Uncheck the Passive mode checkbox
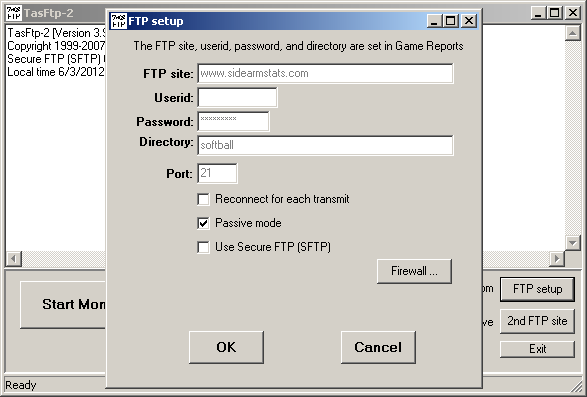Image resolution: width=587 pixels, height=397 pixels. click(203, 223)
